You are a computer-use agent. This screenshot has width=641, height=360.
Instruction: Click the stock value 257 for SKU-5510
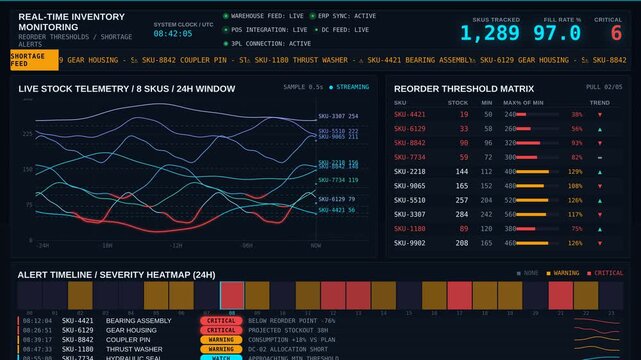click(x=462, y=200)
